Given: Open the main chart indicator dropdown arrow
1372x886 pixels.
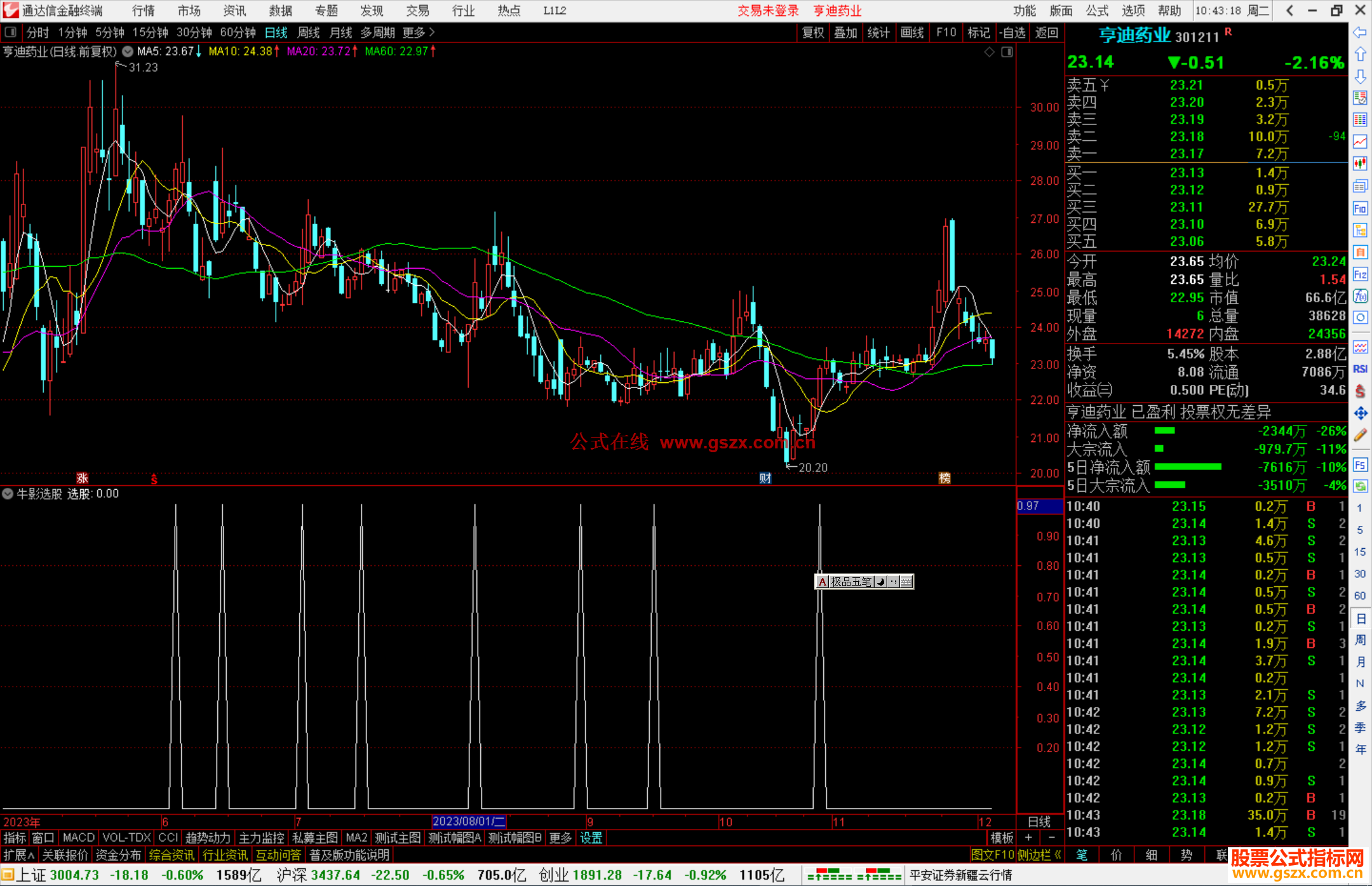Looking at the screenshot, I should pos(128,51).
